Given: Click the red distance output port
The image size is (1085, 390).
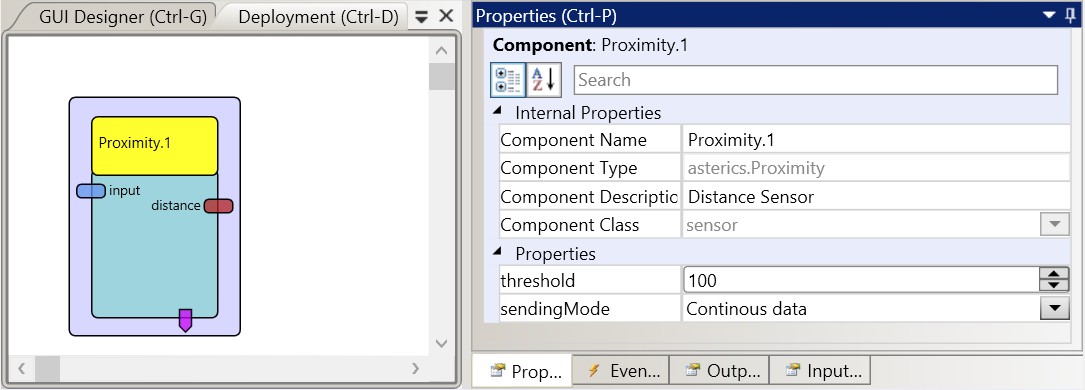Looking at the screenshot, I should (219, 206).
